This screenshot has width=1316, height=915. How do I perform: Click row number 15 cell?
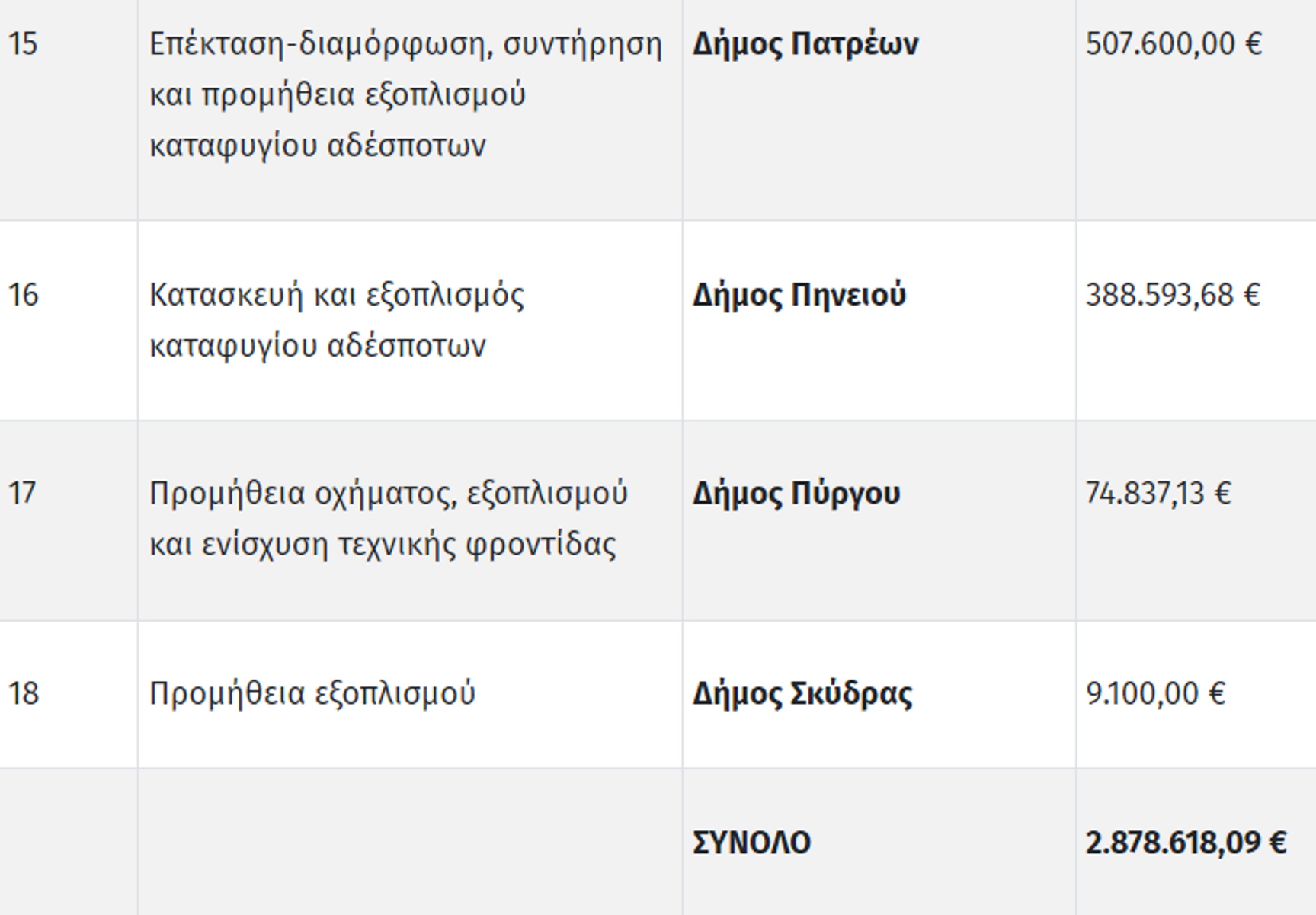69,110
